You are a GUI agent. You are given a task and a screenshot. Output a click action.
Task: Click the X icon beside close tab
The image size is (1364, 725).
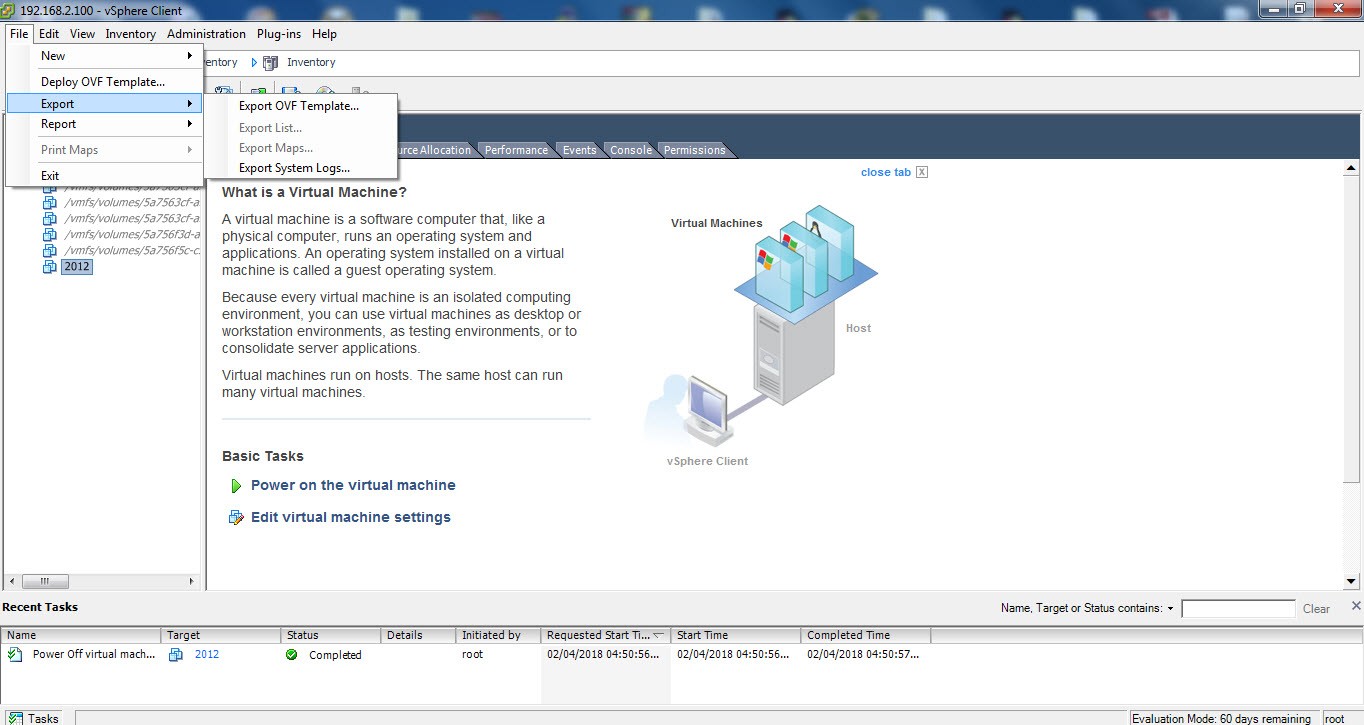click(x=922, y=172)
